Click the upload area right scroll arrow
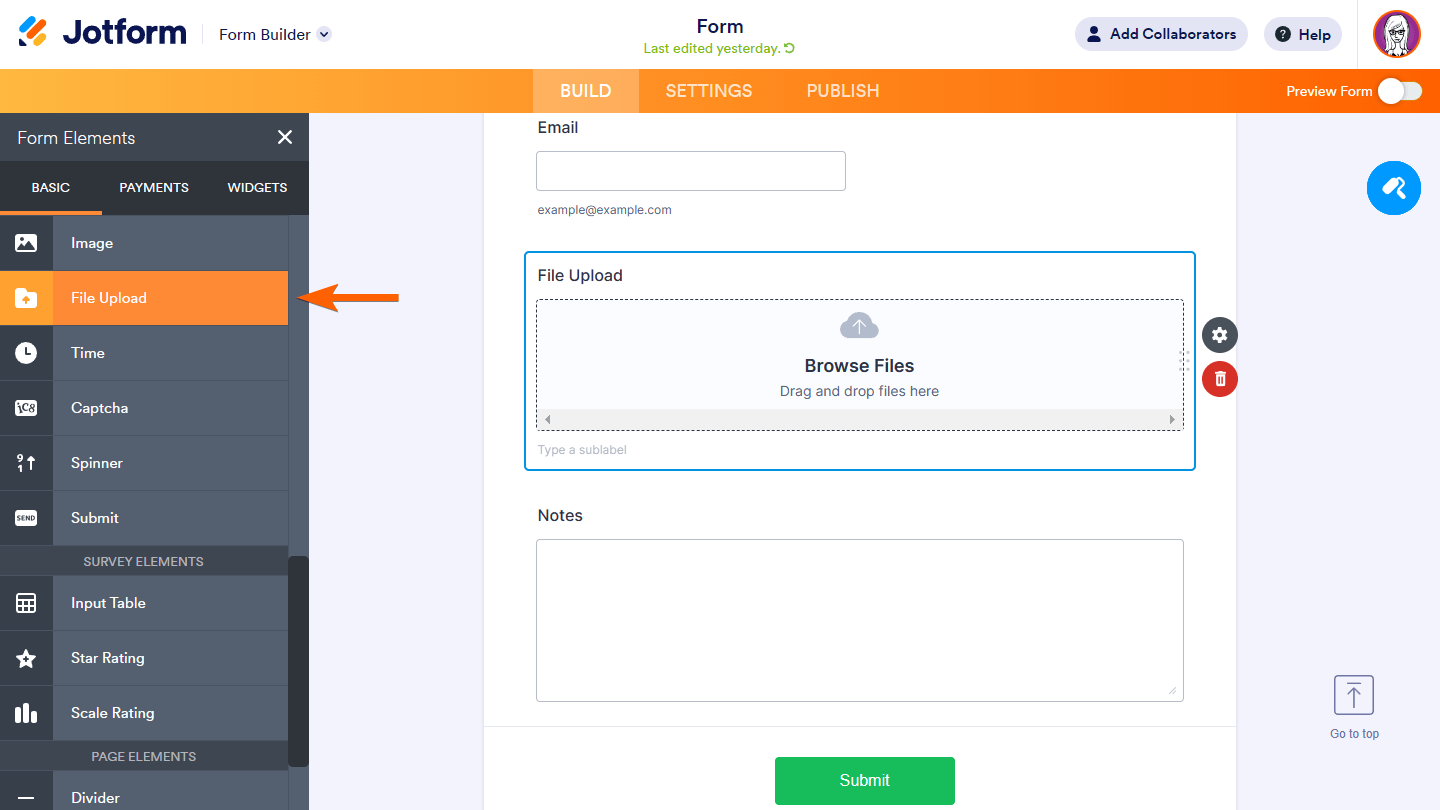The width and height of the screenshot is (1440, 810). (x=1173, y=419)
